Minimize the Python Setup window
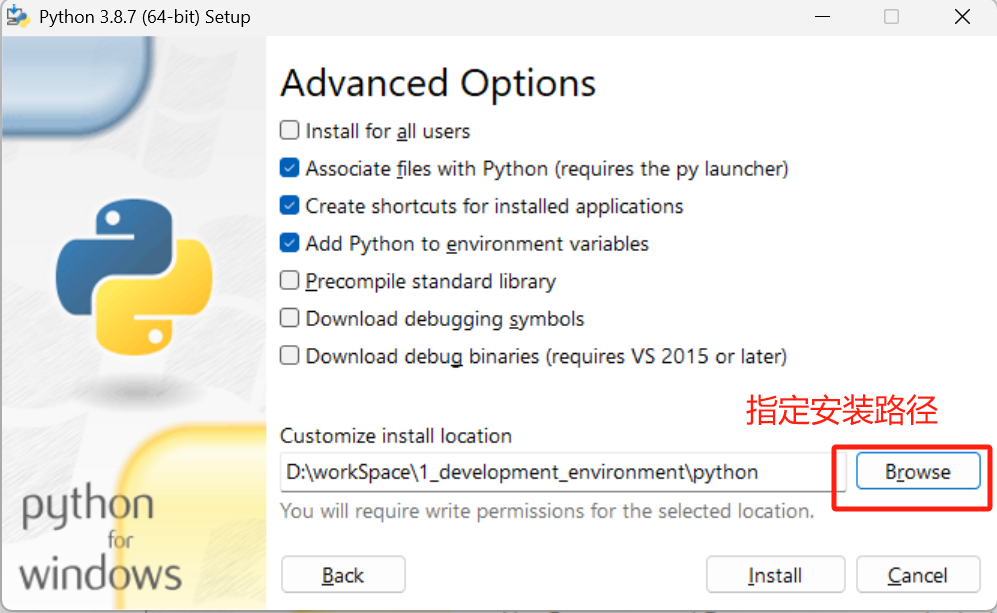997x613 pixels. (x=821, y=17)
